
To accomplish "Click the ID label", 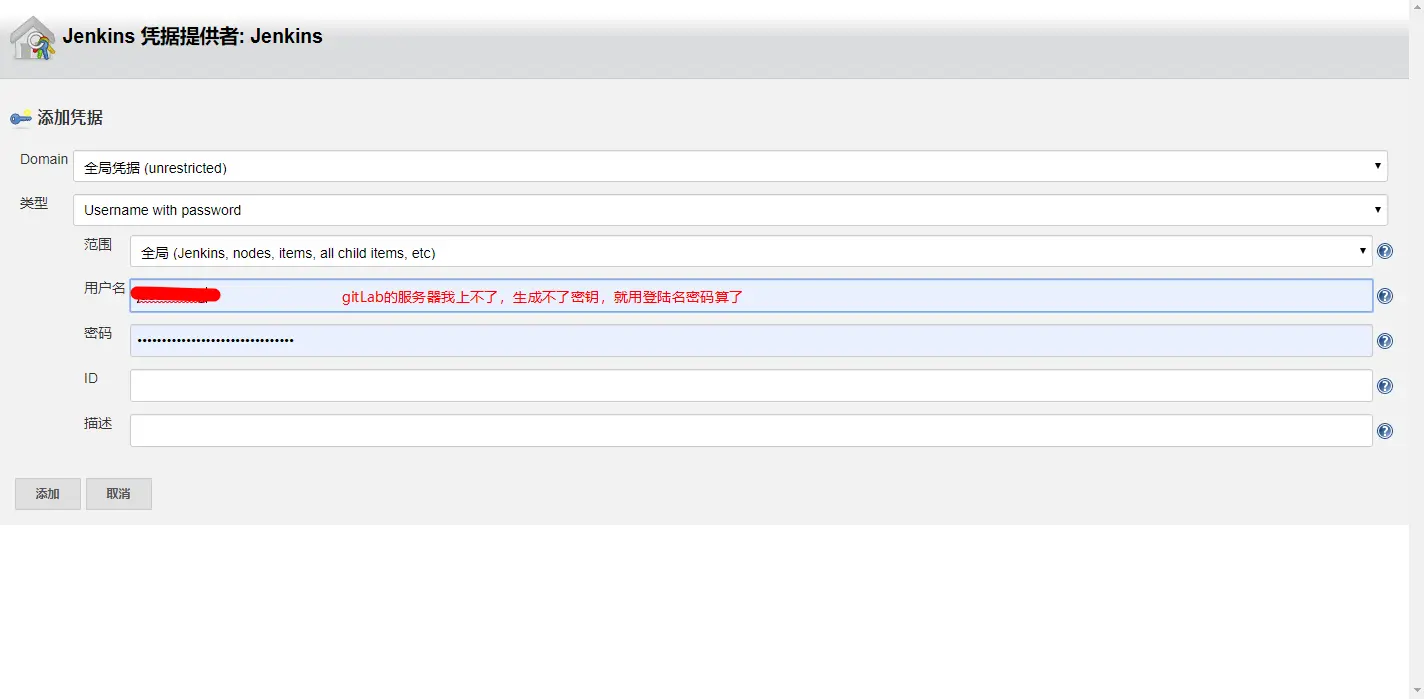I will (91, 378).
